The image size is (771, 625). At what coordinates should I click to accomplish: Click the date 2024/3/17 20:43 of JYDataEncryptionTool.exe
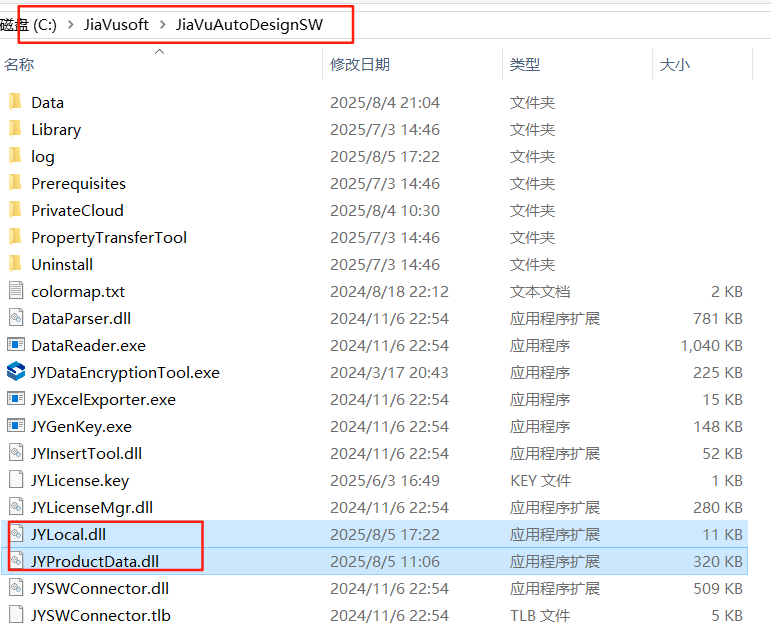389,373
